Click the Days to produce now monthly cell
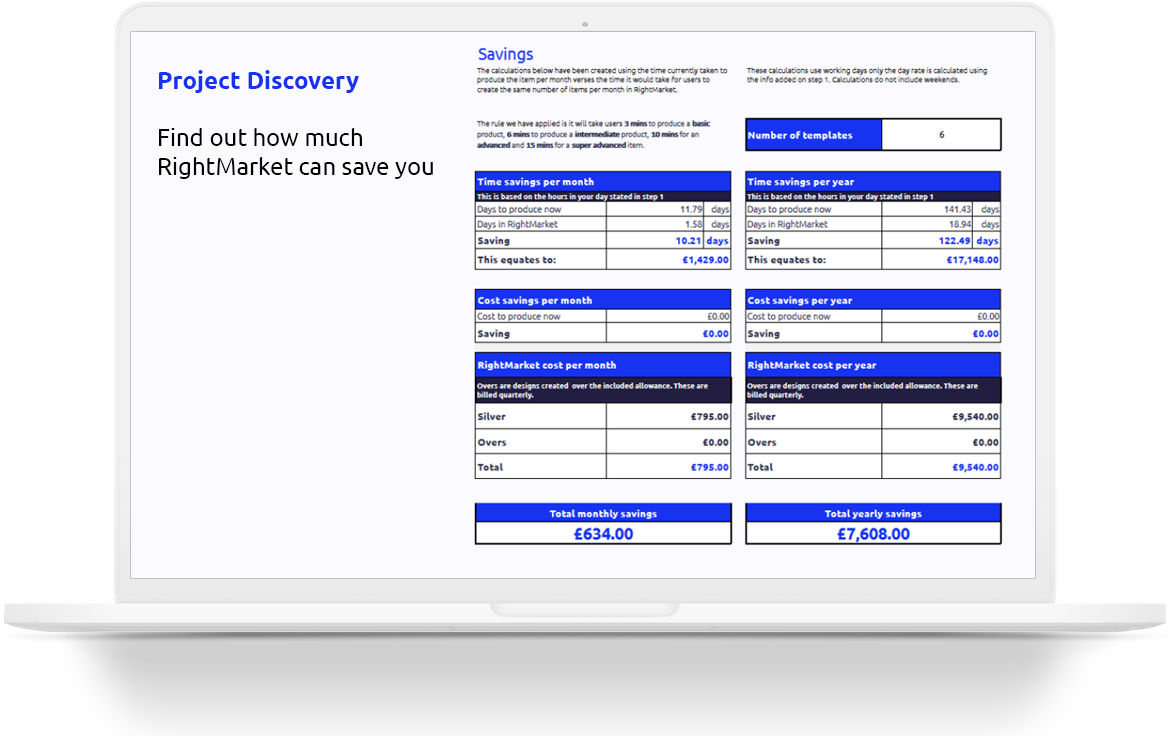 pyautogui.click(x=540, y=209)
